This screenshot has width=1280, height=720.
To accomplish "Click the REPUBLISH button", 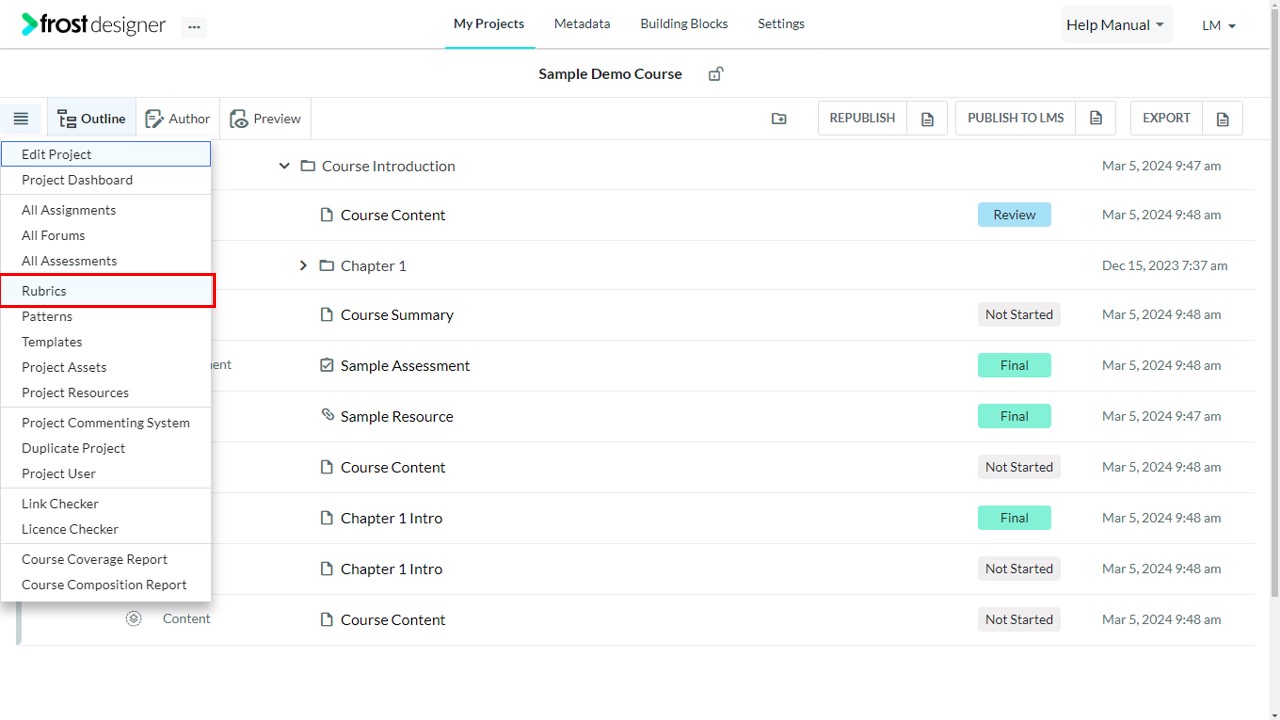I will point(863,118).
